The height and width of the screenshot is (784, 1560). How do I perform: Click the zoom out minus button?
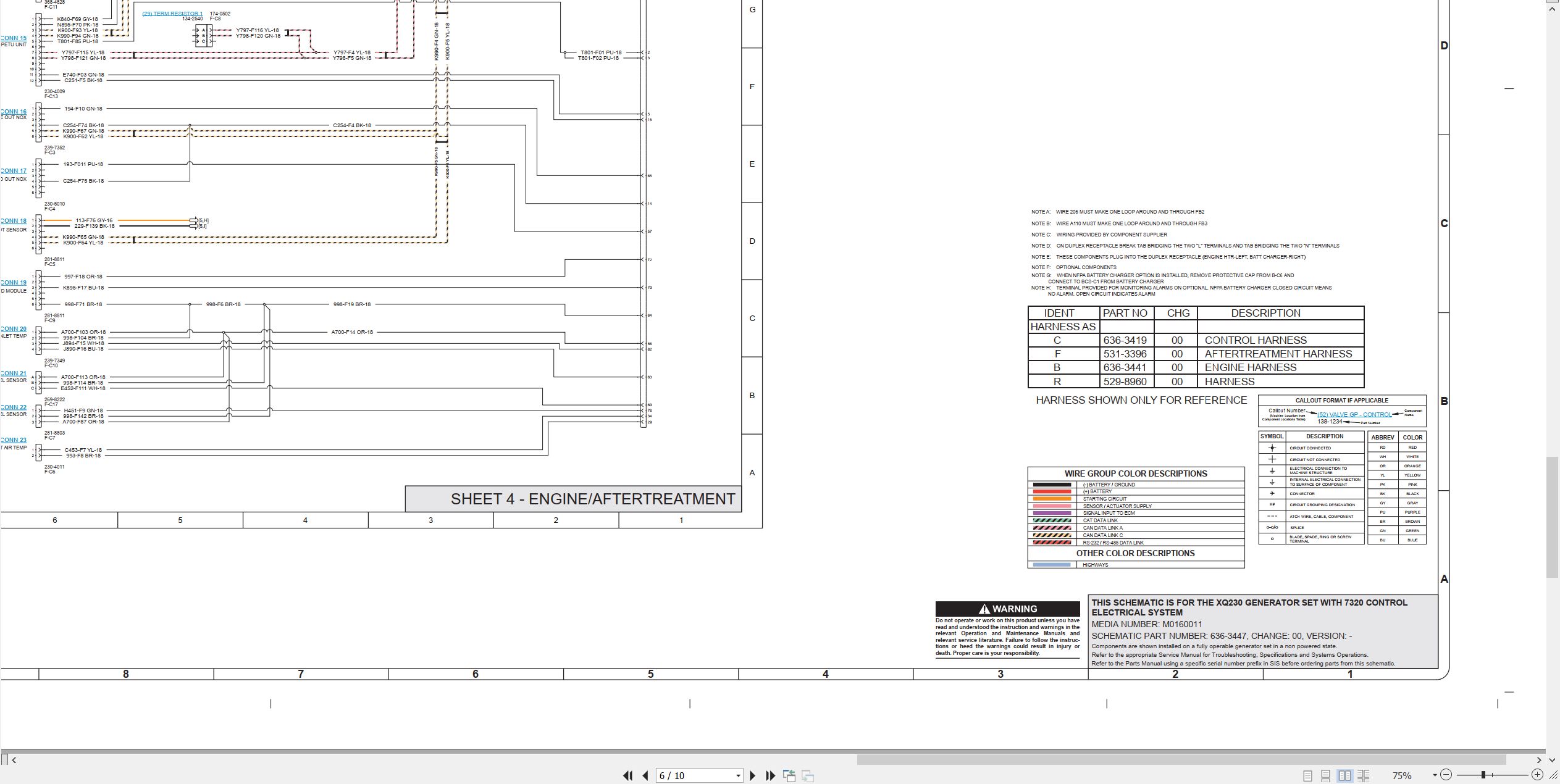(1446, 775)
